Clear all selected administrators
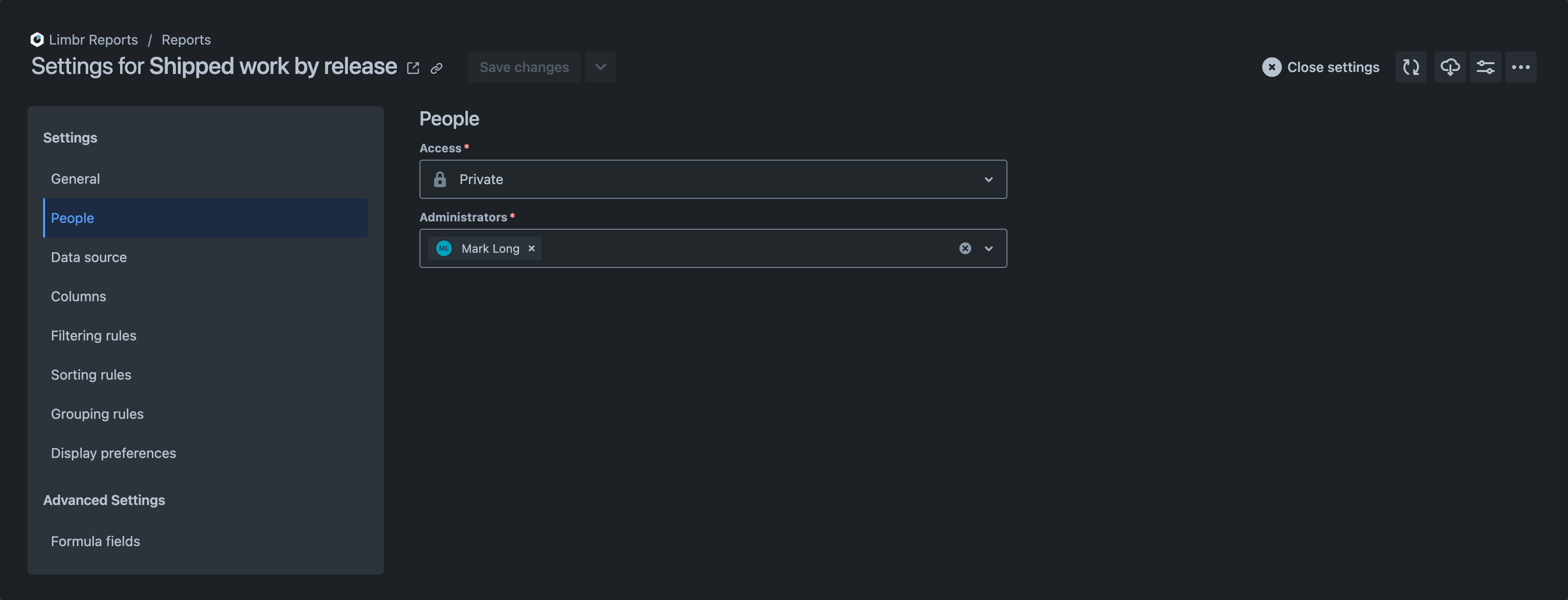Viewport: 1568px width, 600px height. pyautogui.click(x=965, y=248)
